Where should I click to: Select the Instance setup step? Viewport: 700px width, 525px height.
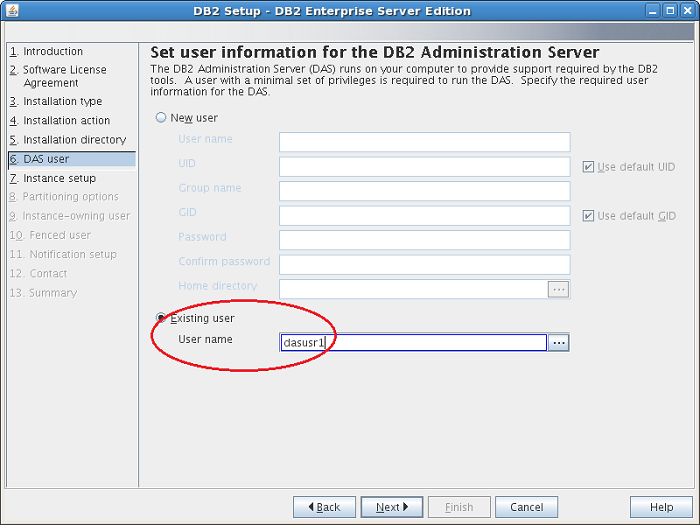pos(53,178)
